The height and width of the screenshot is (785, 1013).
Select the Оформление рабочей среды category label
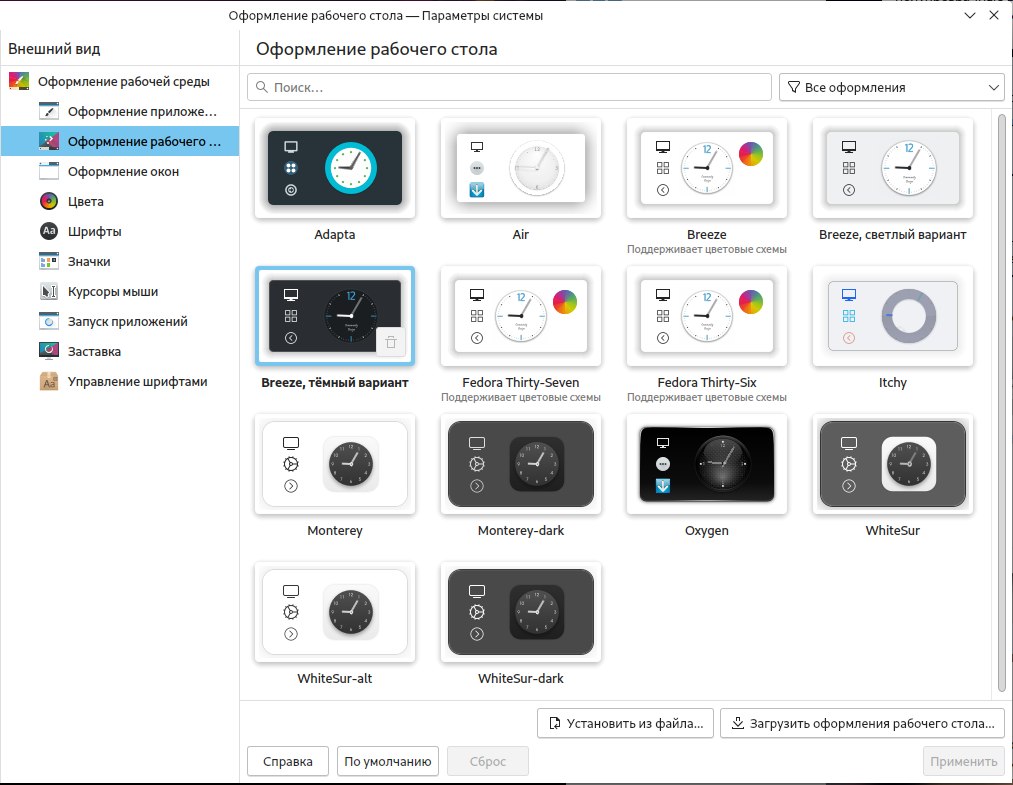click(123, 81)
